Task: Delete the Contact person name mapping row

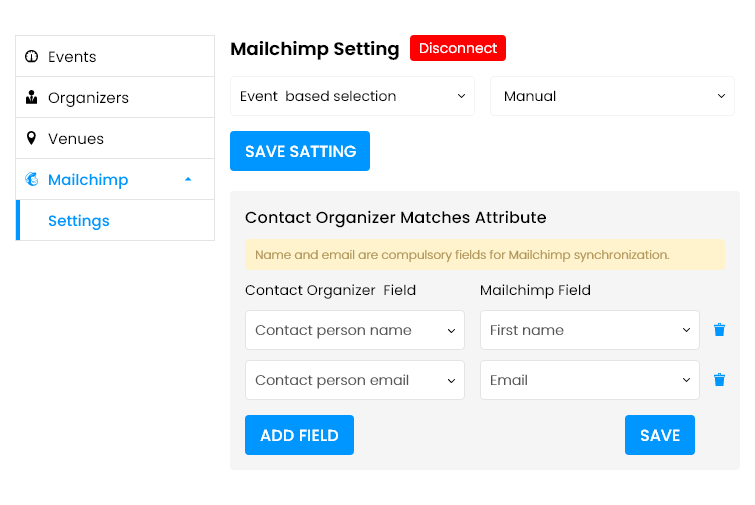Action: [x=719, y=330]
